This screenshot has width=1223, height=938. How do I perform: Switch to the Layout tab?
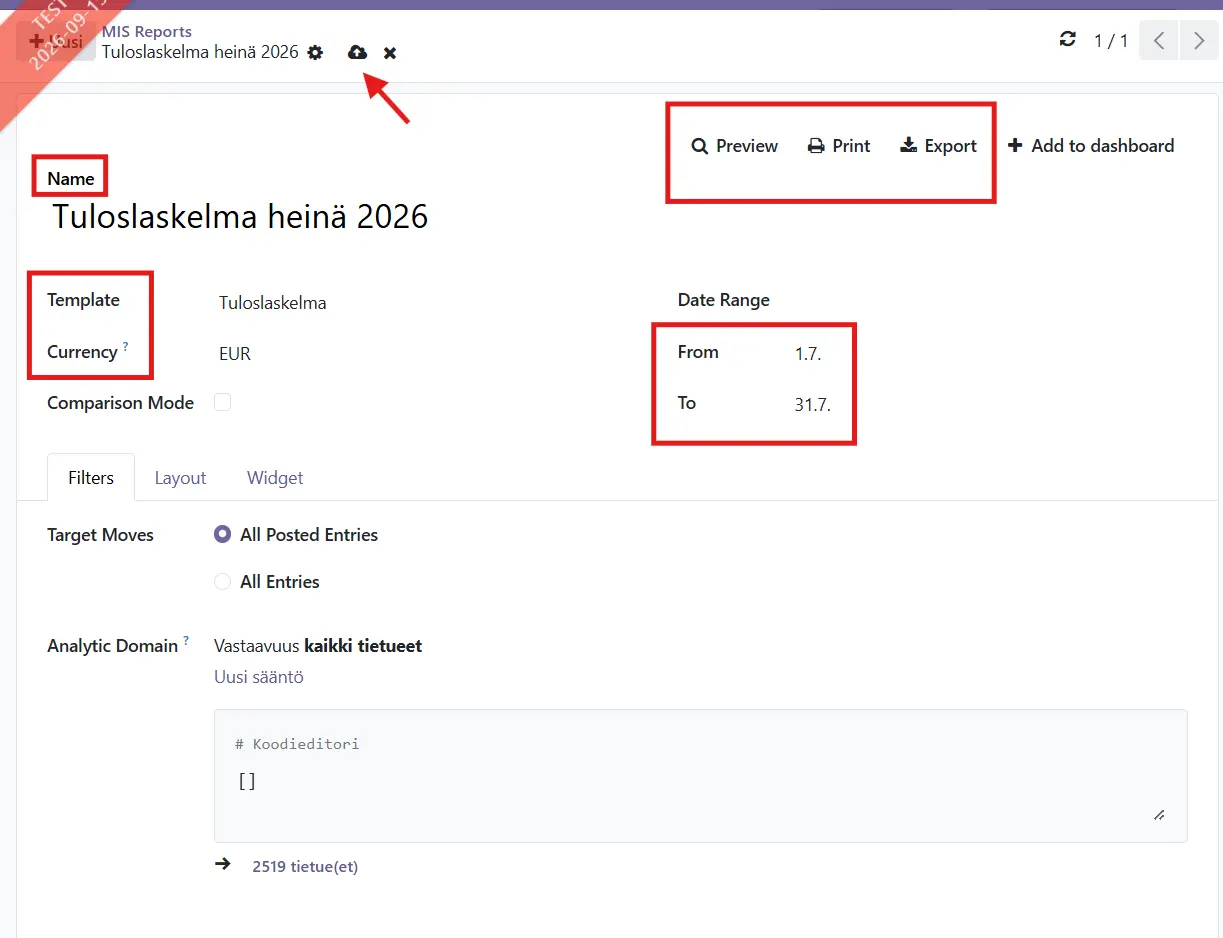coord(180,478)
